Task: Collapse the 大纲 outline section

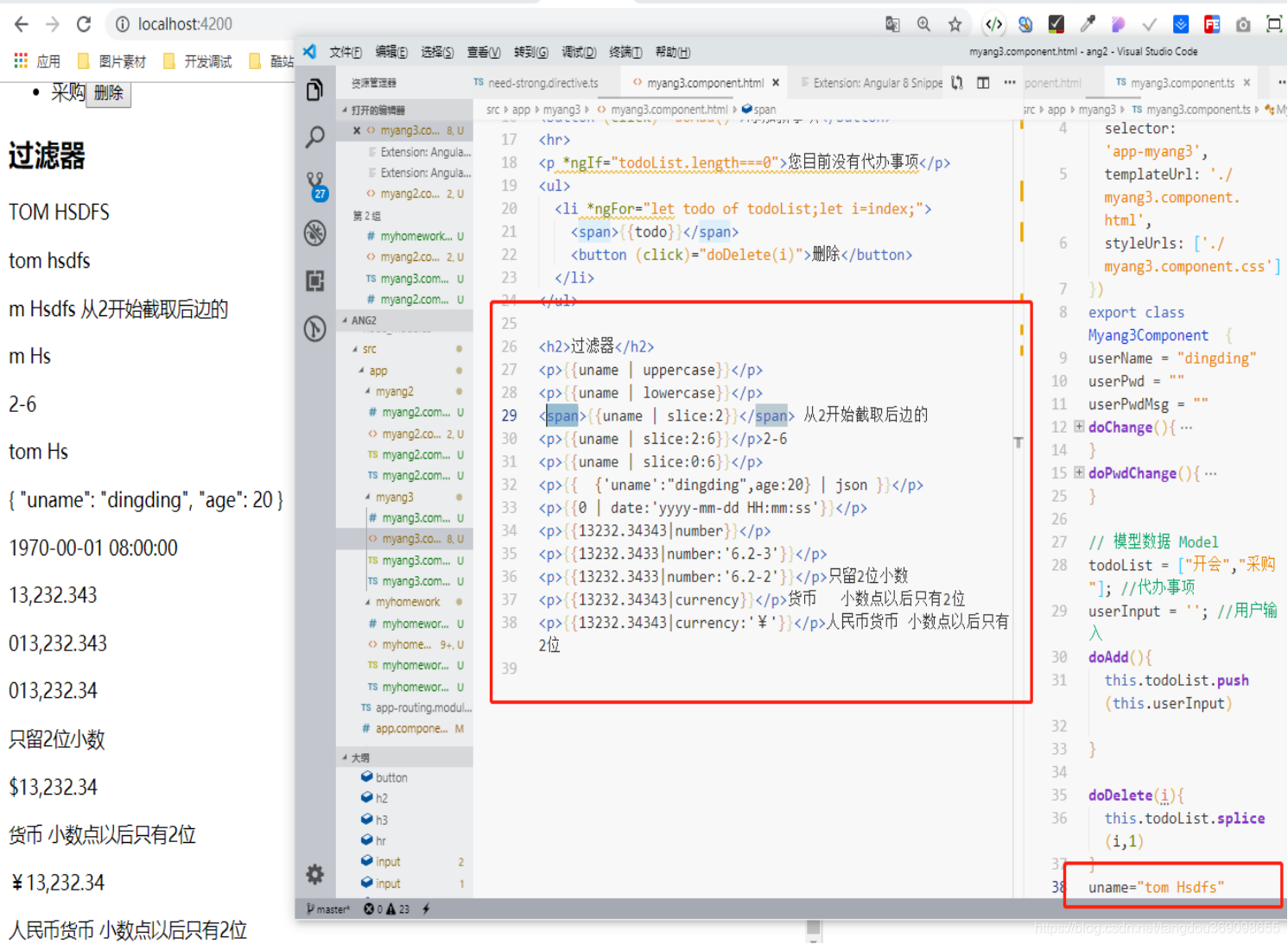Action: tap(404, 757)
